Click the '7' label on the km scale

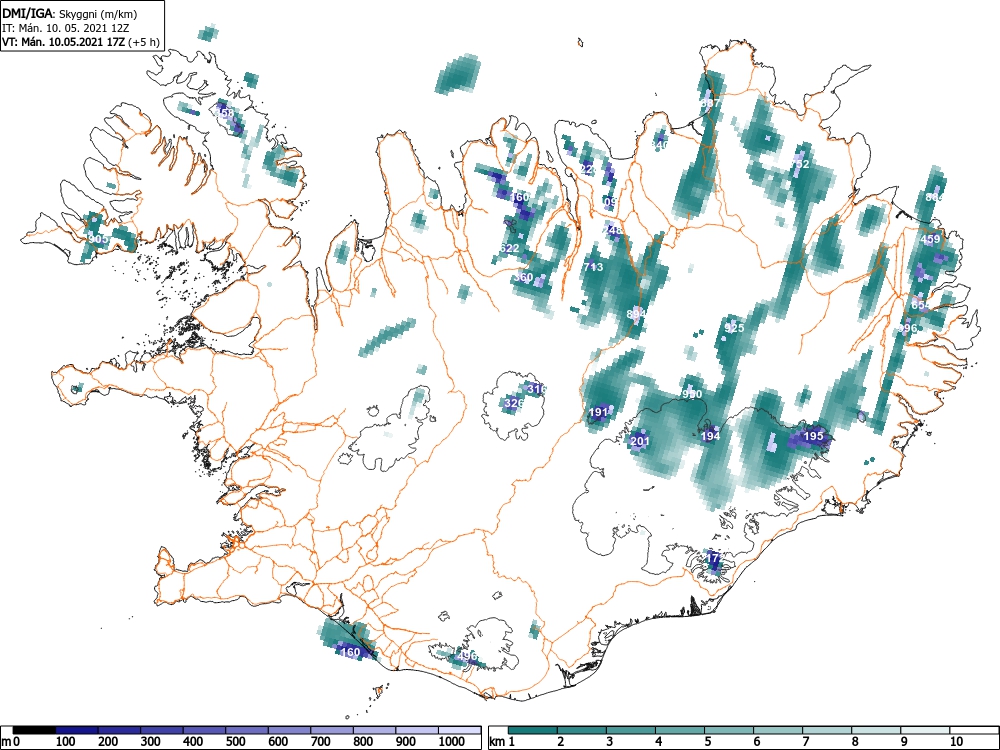805,742
